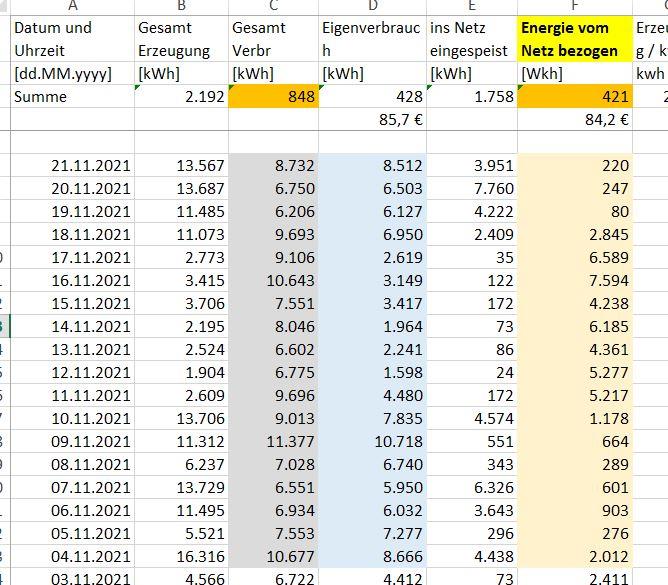668x585 pixels.
Task: Select the date cell 04.11.2021
Action: click(72, 556)
